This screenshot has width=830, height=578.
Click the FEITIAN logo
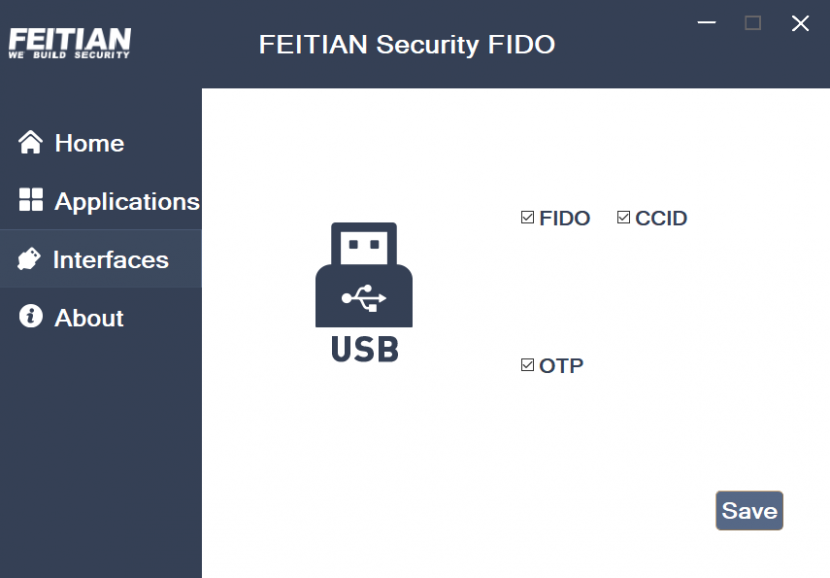68,40
